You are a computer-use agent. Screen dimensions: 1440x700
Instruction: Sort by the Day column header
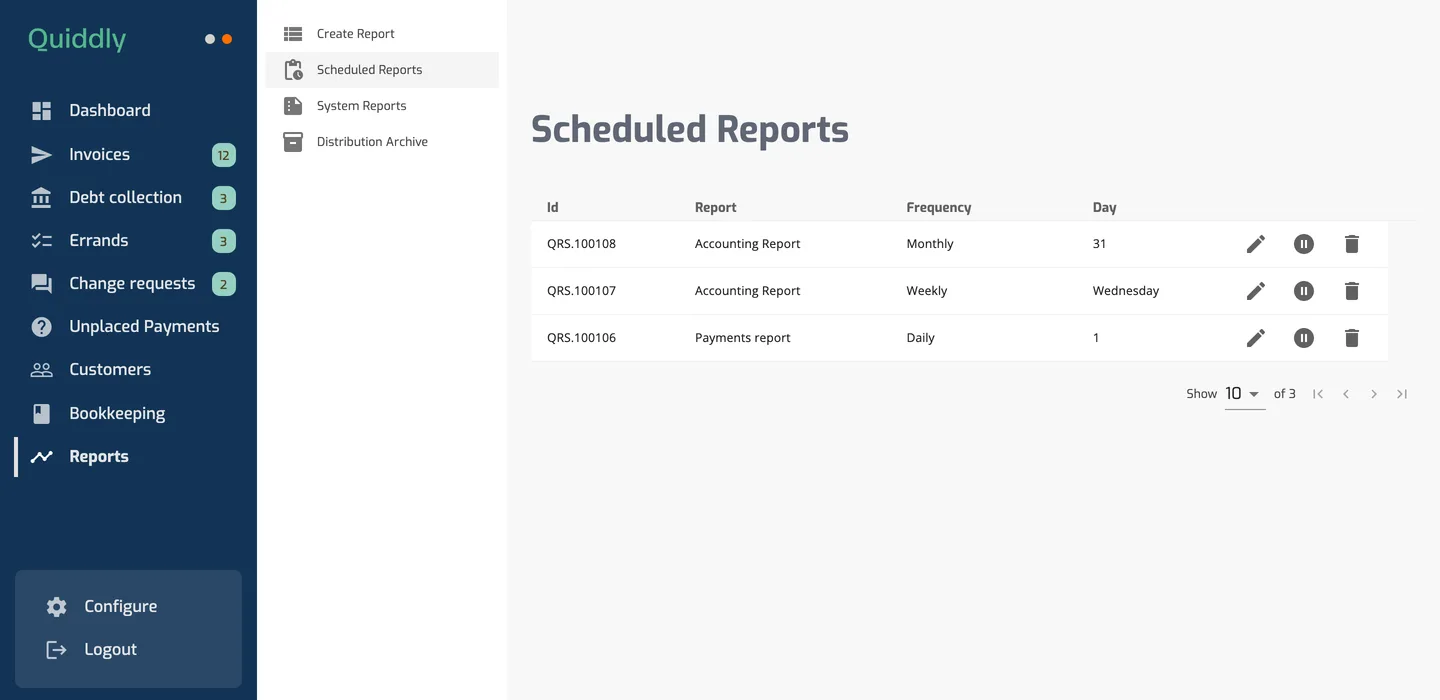pyautogui.click(x=1105, y=208)
